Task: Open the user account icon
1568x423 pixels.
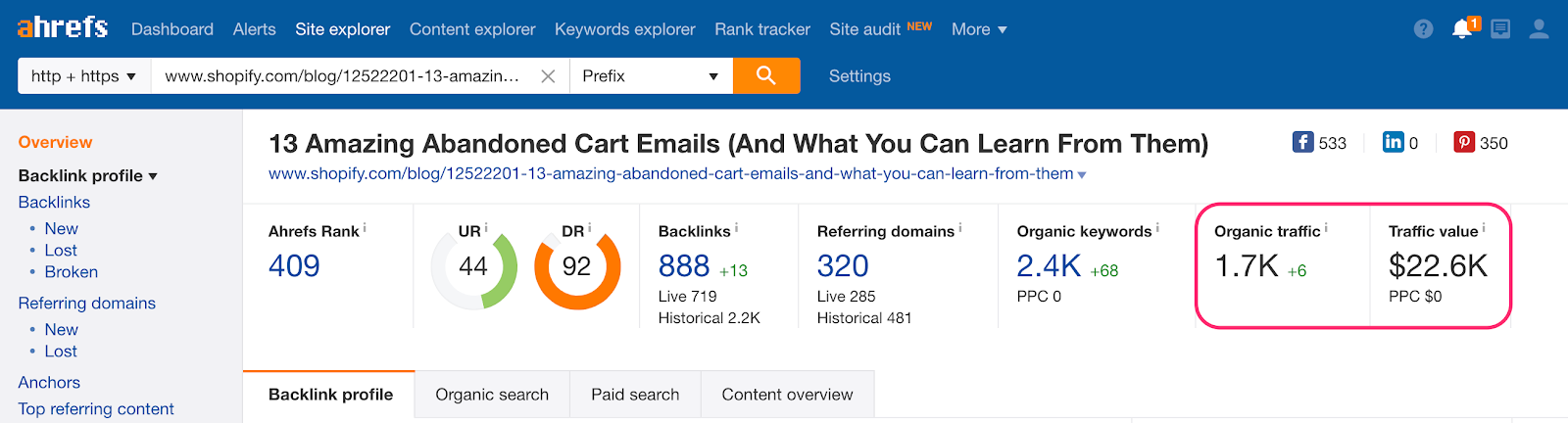Action: pos(1539,29)
